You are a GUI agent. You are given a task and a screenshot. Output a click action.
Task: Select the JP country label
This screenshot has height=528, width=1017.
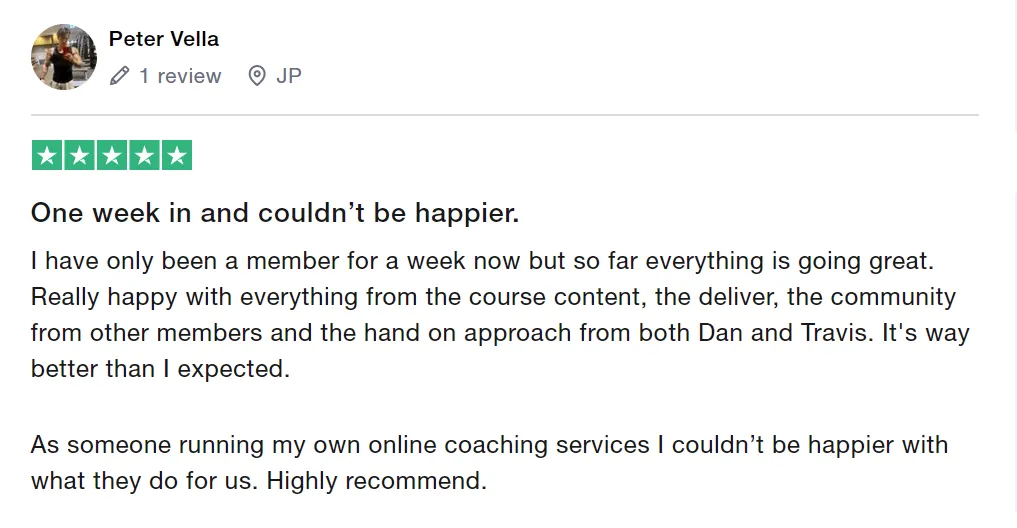(289, 76)
